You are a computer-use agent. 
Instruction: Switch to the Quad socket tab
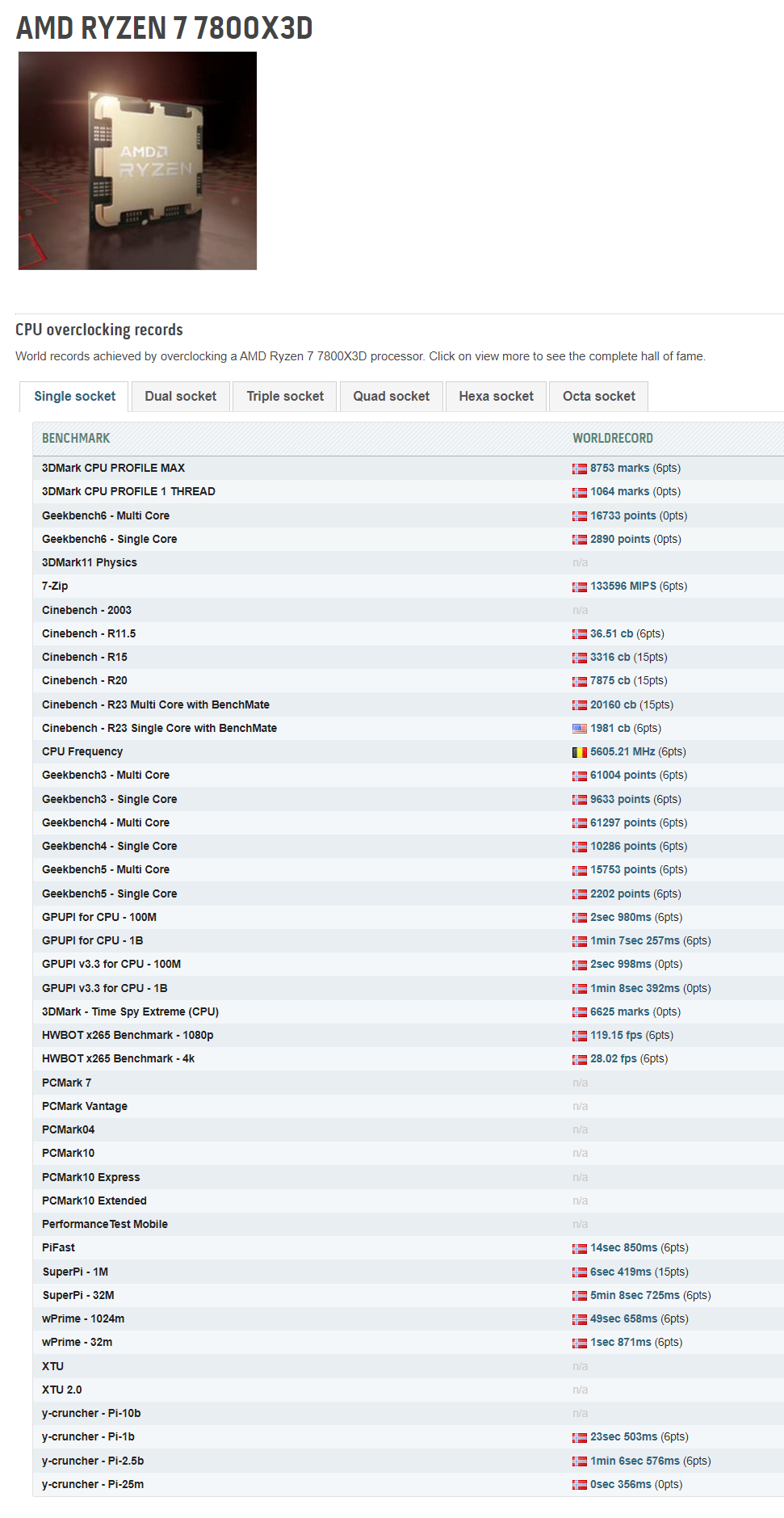392,396
